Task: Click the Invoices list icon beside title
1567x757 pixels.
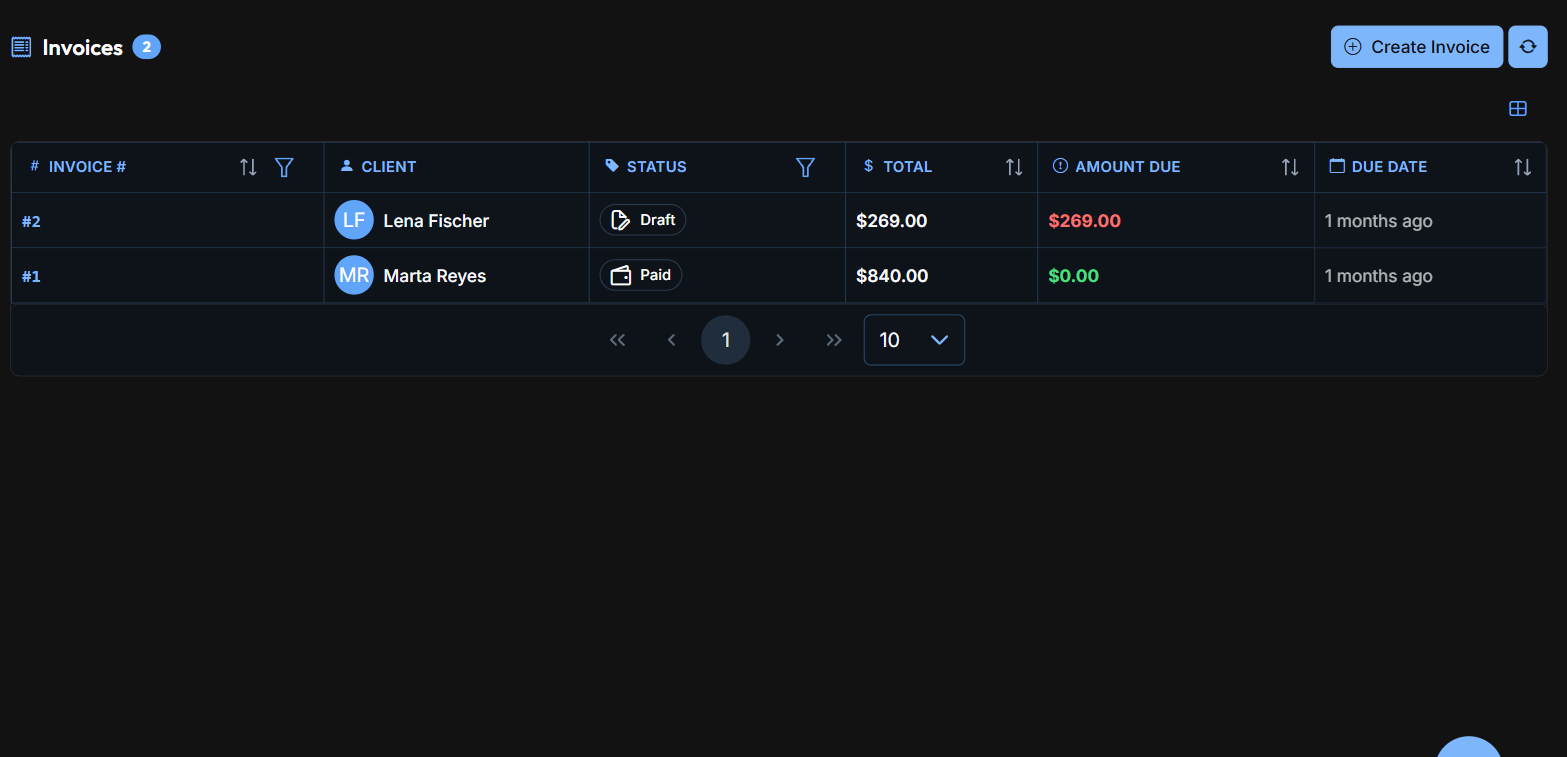Action: pos(21,47)
